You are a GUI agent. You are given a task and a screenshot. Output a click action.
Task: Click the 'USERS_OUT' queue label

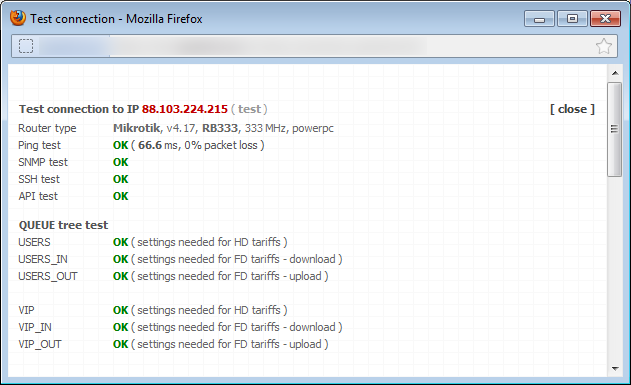tap(48, 276)
